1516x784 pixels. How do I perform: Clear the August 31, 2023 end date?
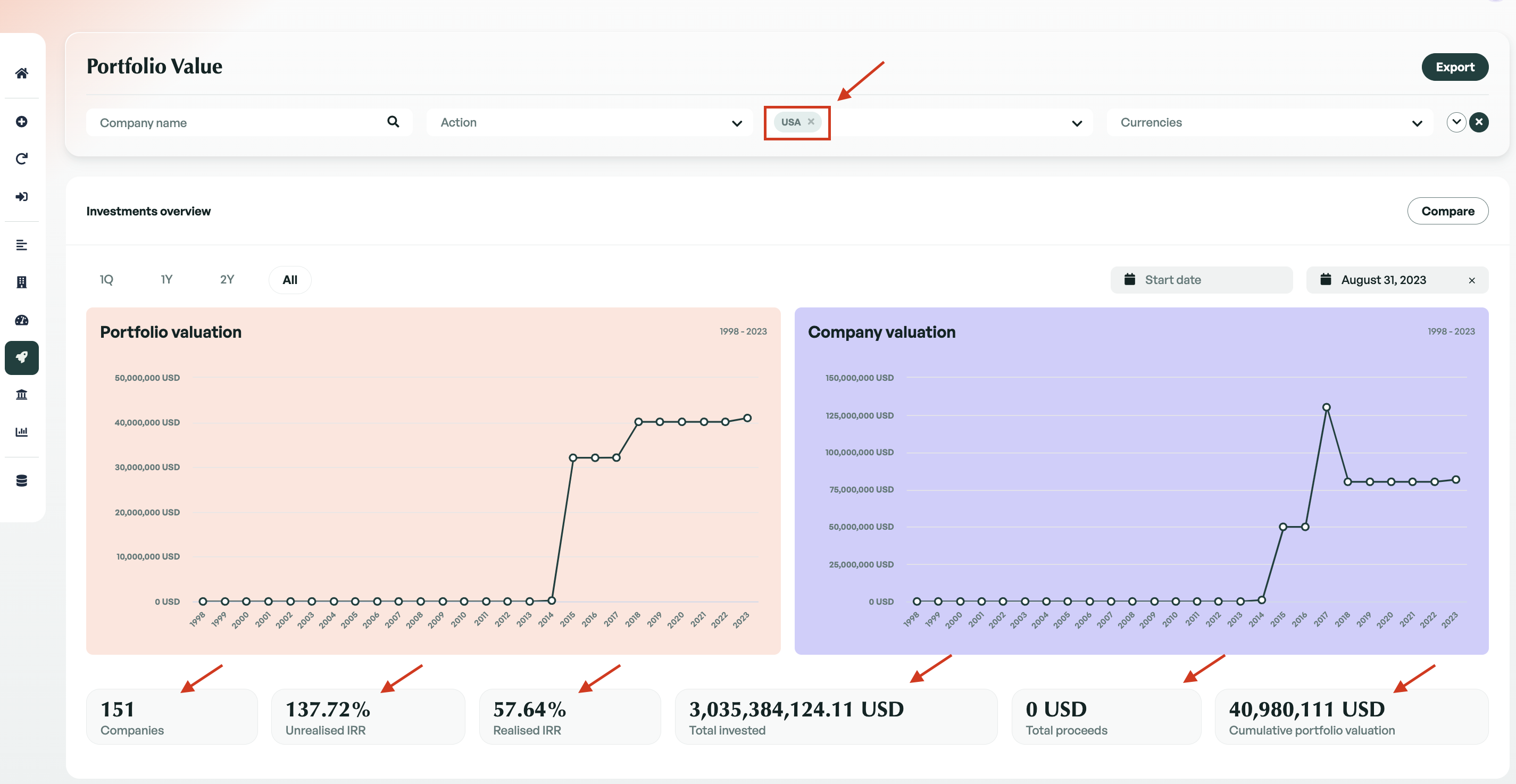[x=1471, y=281]
